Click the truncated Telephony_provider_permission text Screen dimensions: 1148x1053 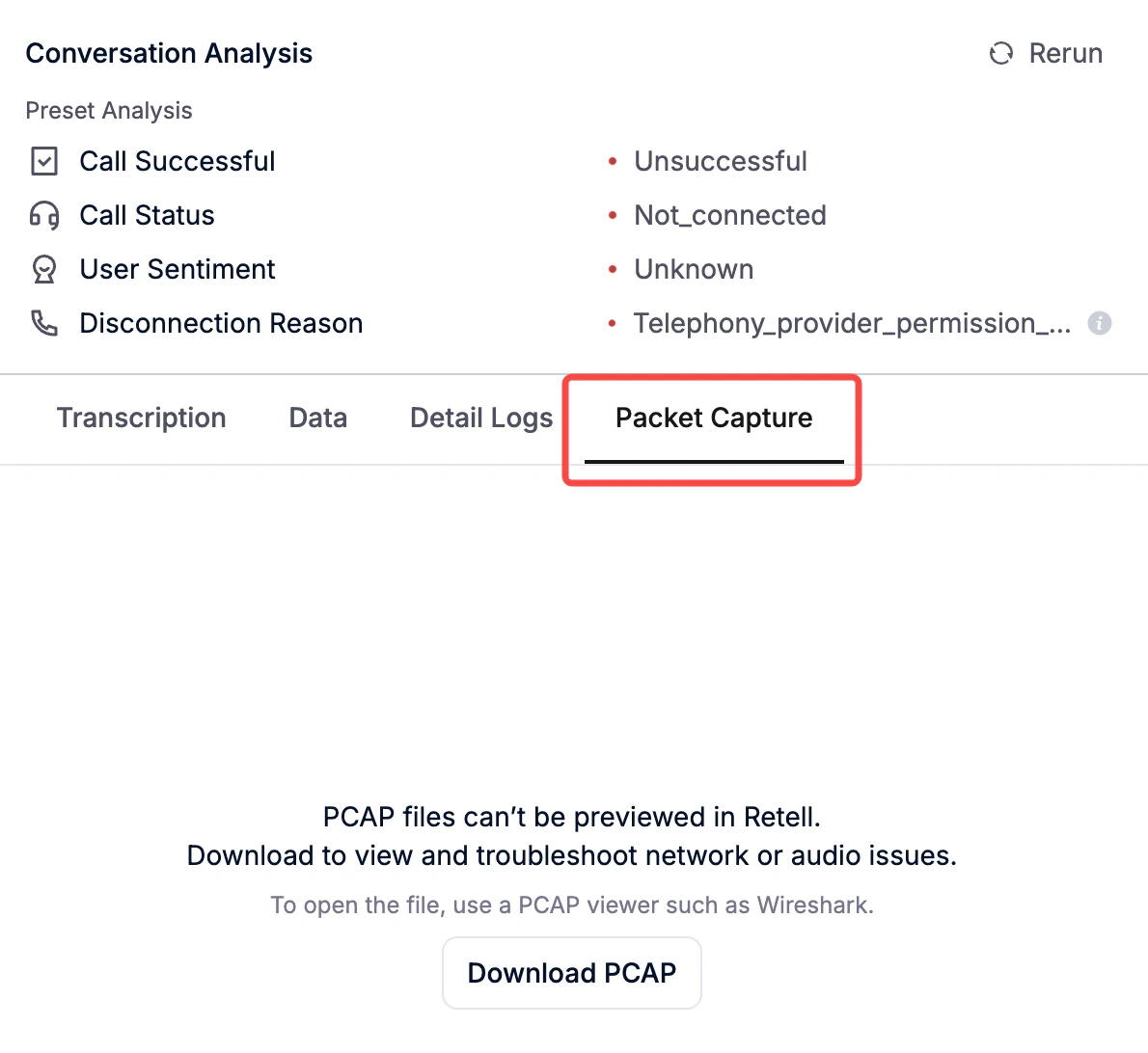click(852, 323)
